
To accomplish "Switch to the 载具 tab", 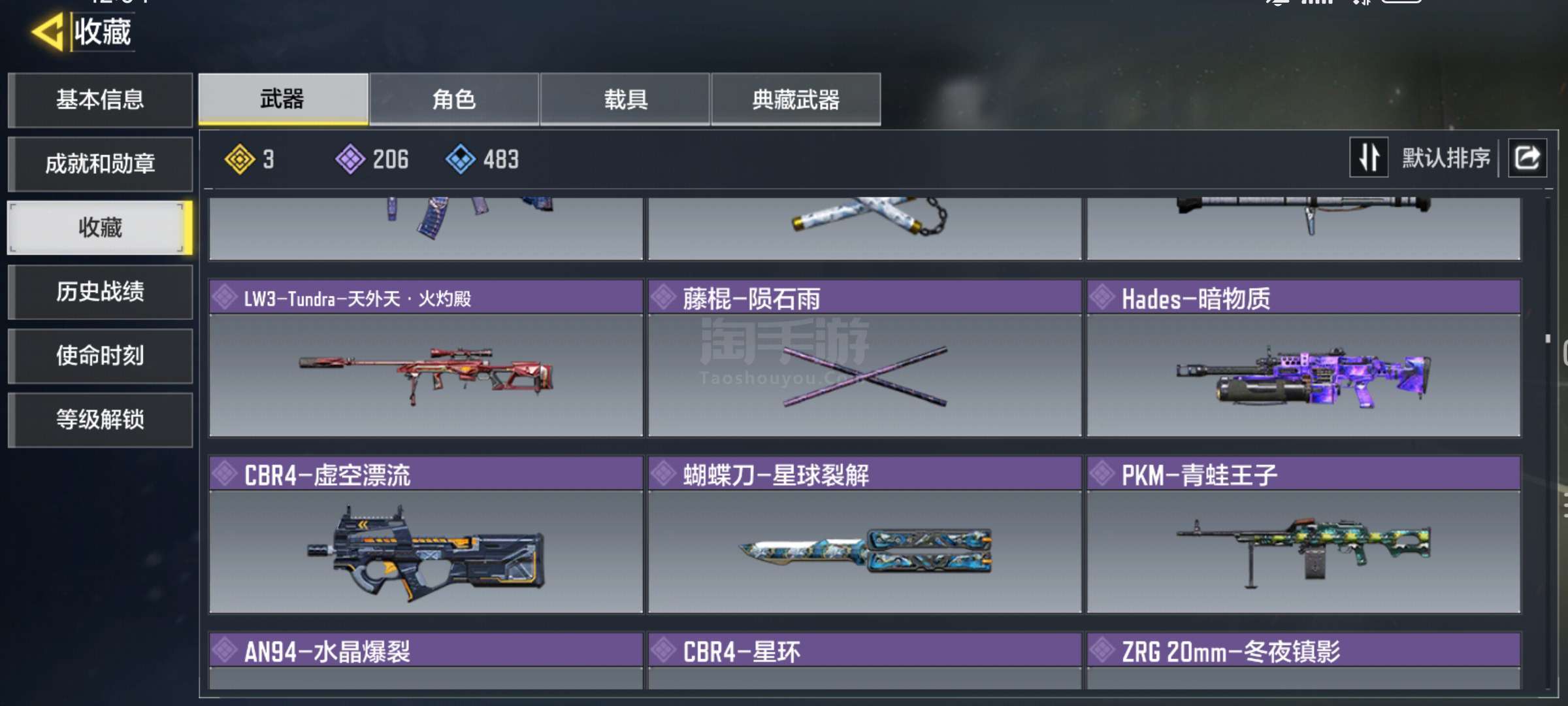I will [x=625, y=99].
